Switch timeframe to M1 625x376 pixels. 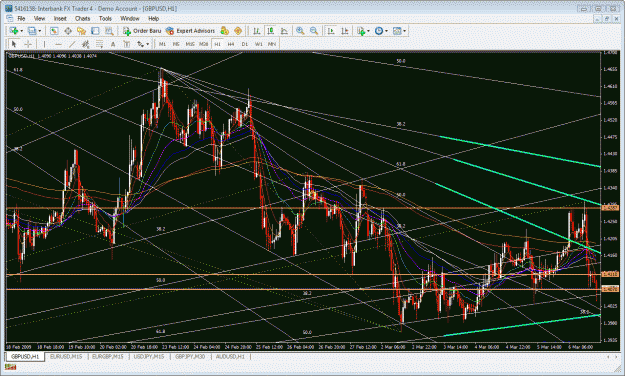tap(162, 44)
